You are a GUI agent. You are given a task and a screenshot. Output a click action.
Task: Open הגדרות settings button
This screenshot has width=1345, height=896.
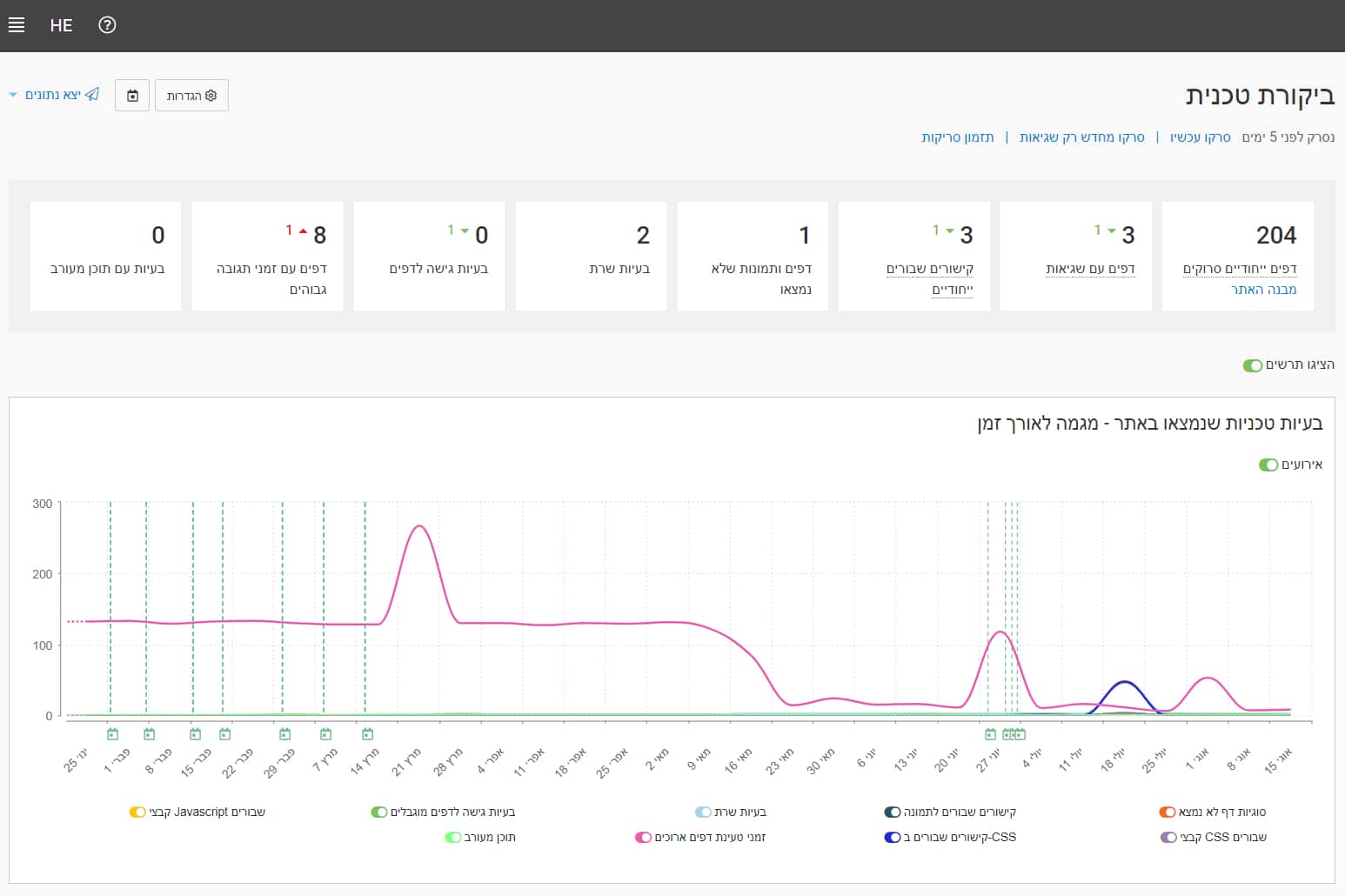click(x=191, y=96)
